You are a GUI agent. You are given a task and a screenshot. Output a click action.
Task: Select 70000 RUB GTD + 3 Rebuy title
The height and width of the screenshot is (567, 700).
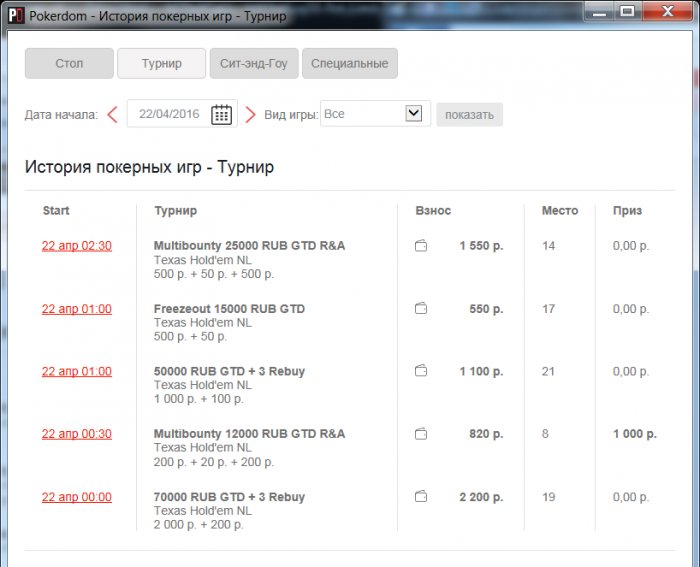click(229, 497)
